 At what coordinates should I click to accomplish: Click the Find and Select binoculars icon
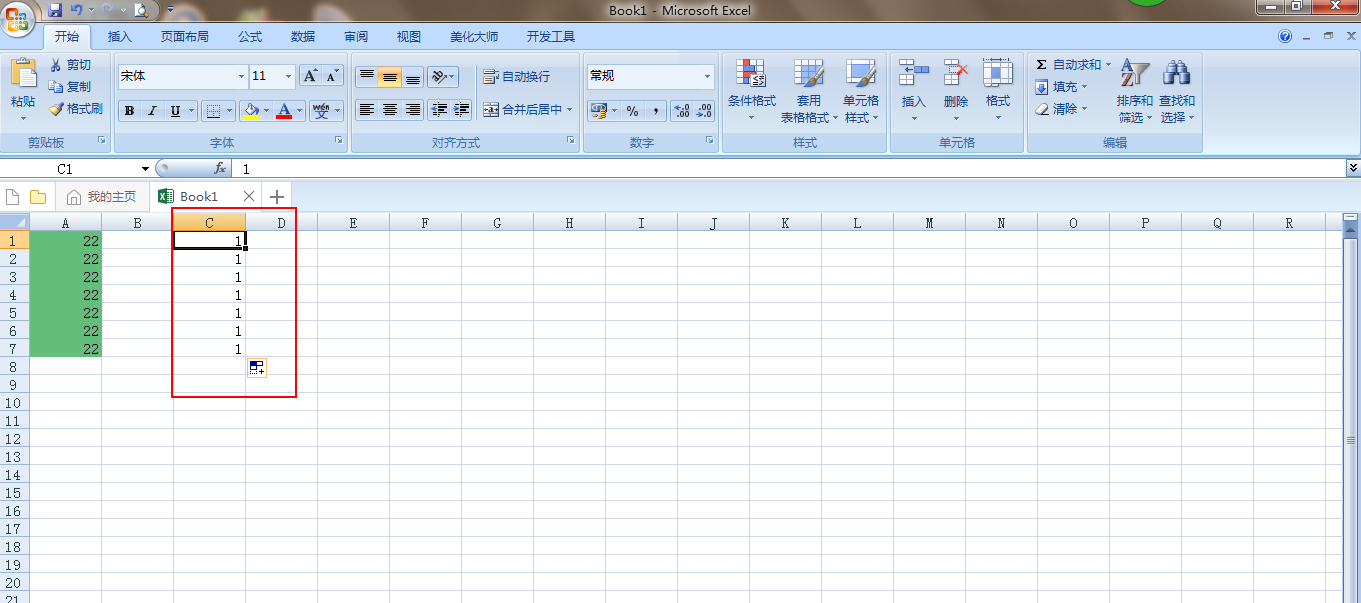(1176, 74)
